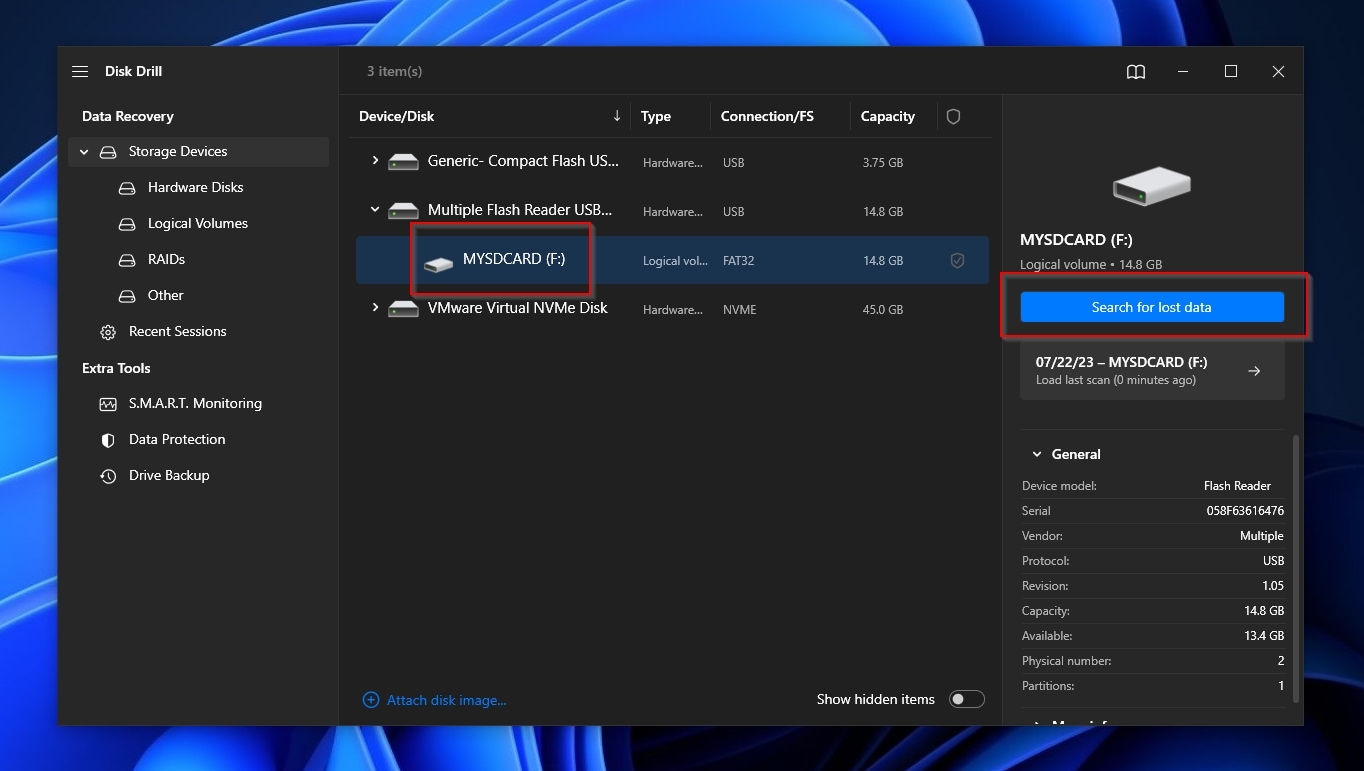Click Attach disk image link
This screenshot has height=771, width=1364.
[446, 700]
